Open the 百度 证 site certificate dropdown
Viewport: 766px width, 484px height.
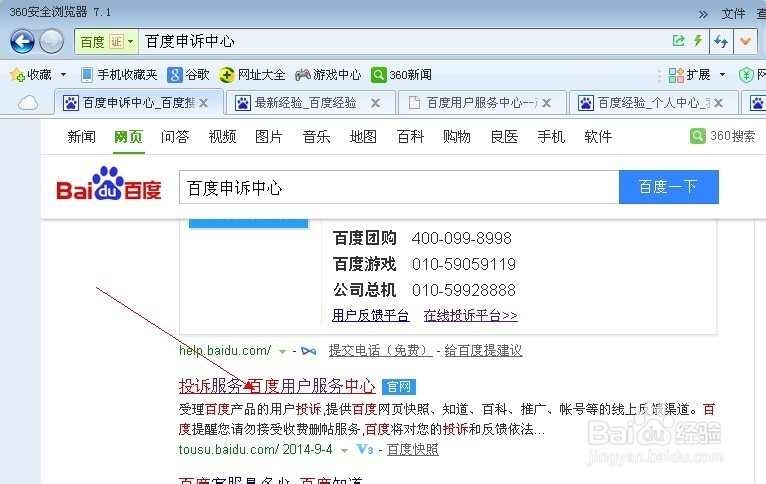106,42
